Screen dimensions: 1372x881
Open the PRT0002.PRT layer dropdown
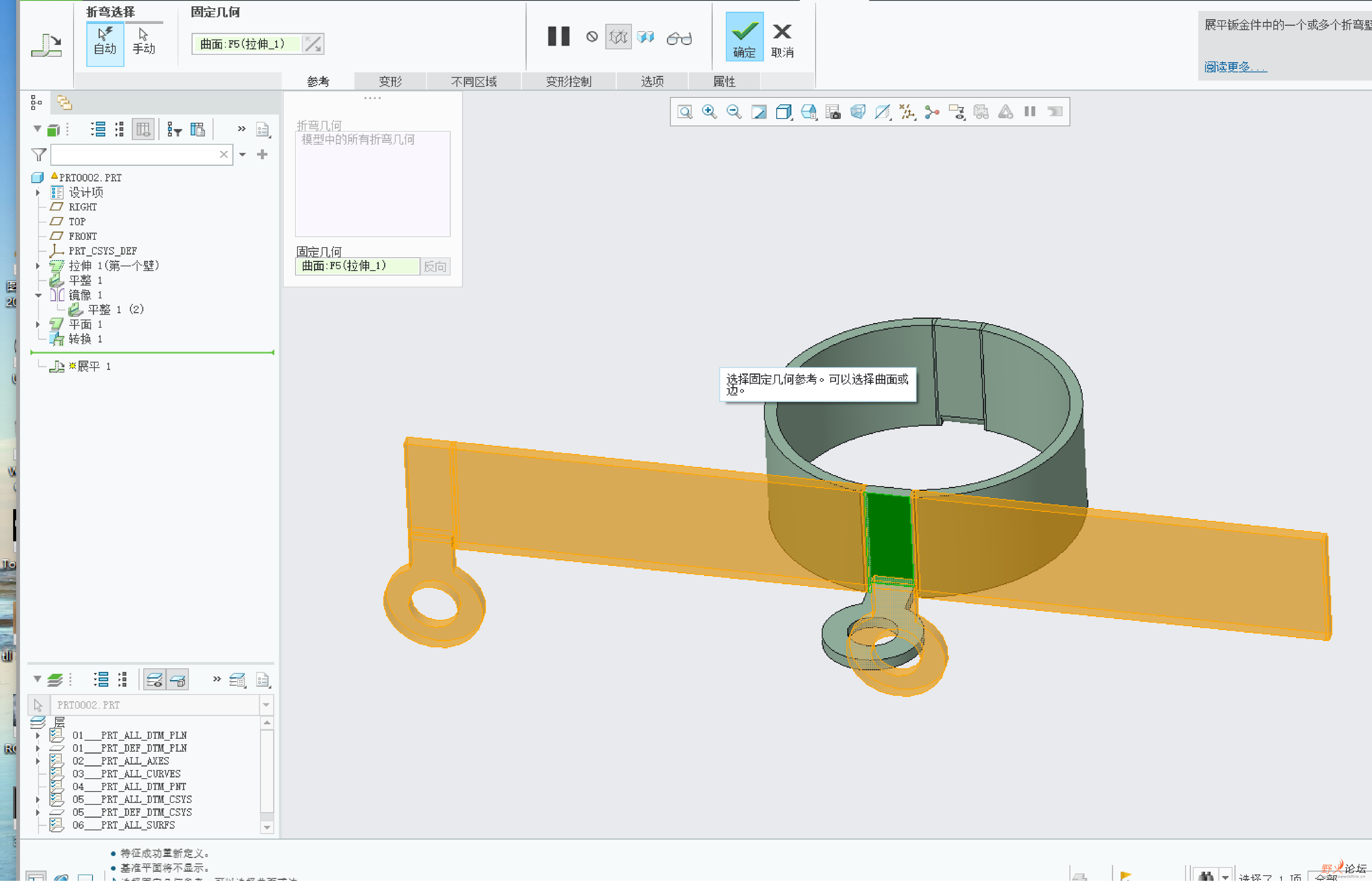[266, 705]
